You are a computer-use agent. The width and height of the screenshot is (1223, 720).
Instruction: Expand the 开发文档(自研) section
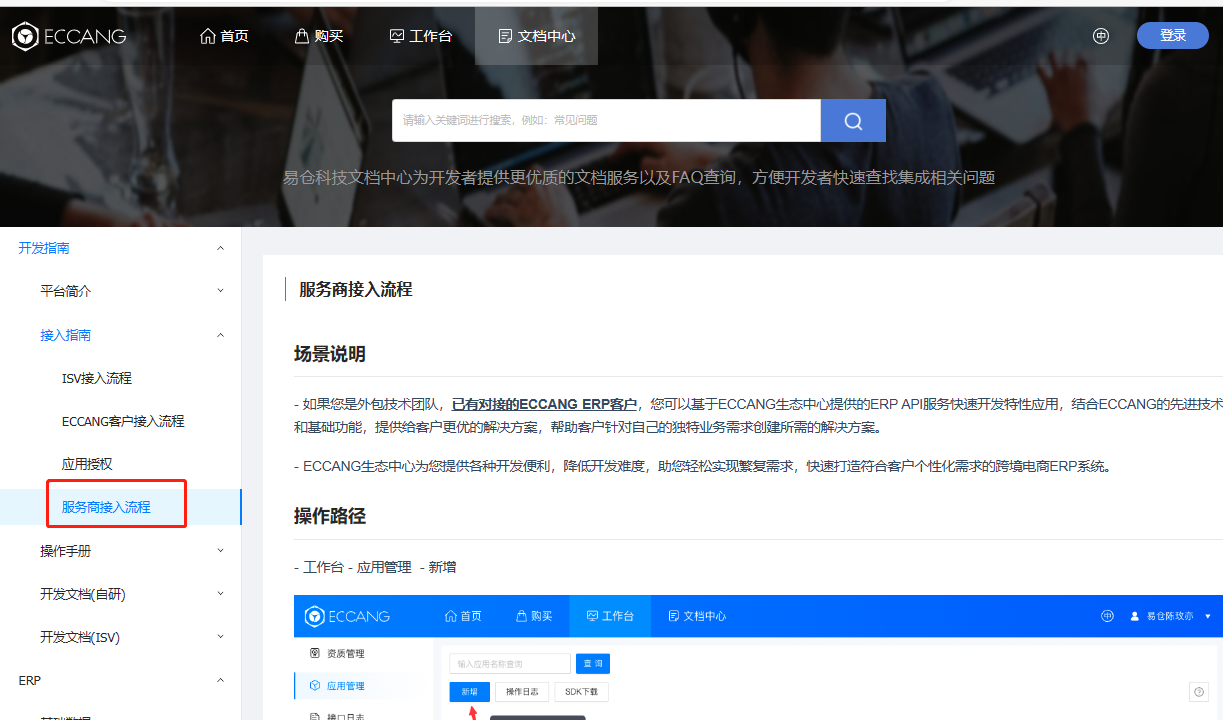221,594
